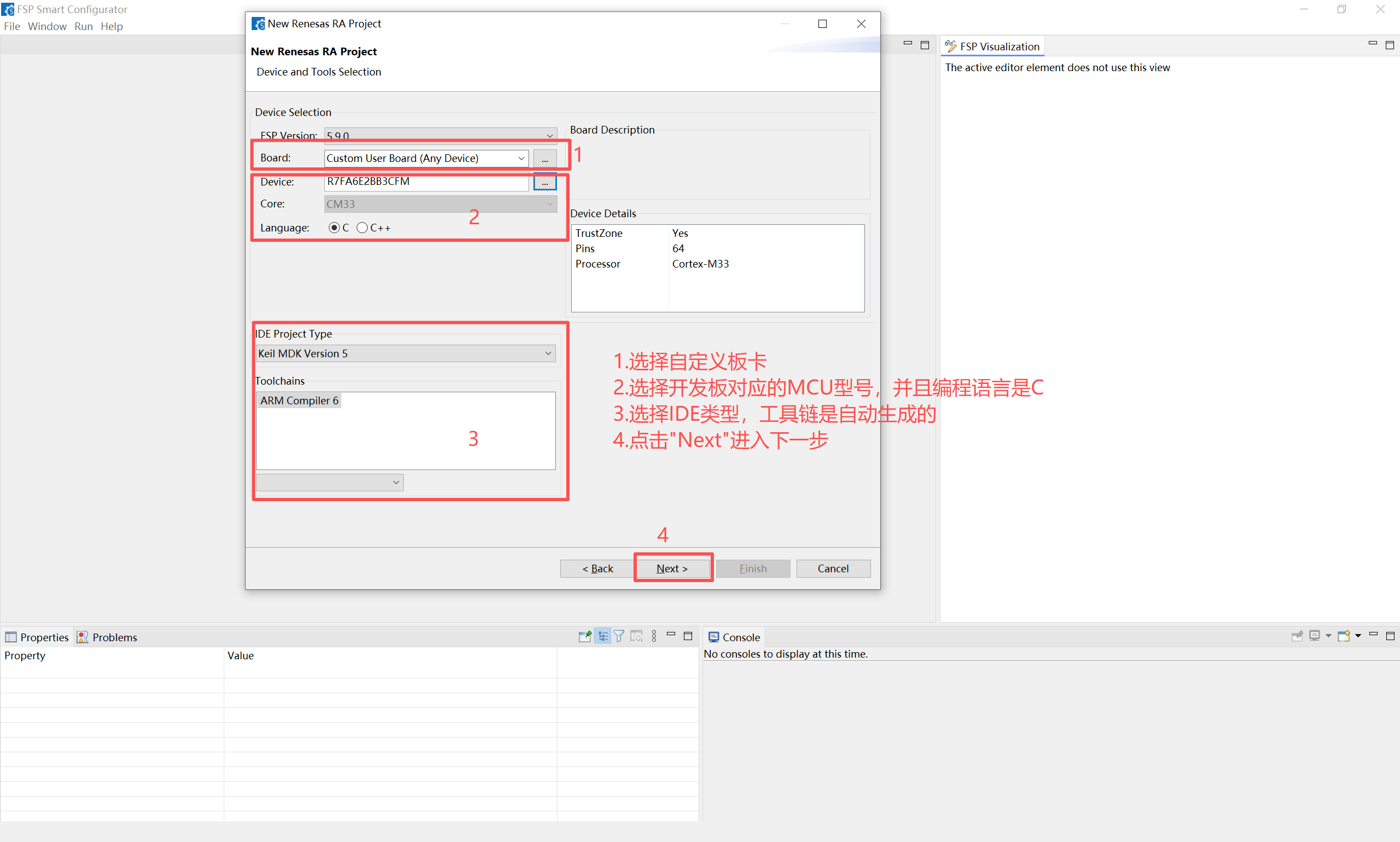Image resolution: width=1400 pixels, height=842 pixels.
Task: Click the Open Console icon
Action: (1343, 637)
